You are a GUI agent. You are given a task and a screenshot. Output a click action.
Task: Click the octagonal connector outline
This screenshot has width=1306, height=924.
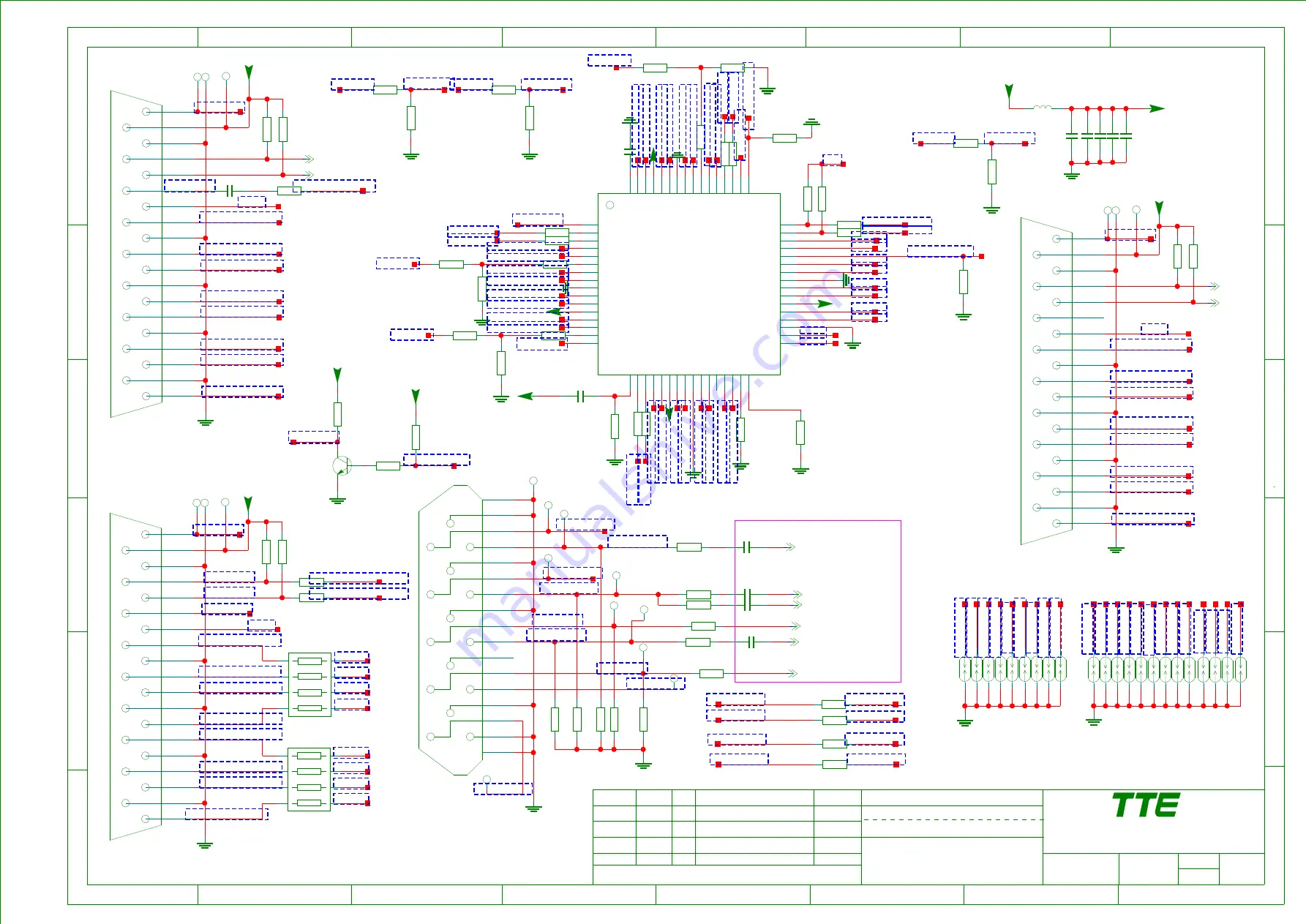click(x=451, y=630)
